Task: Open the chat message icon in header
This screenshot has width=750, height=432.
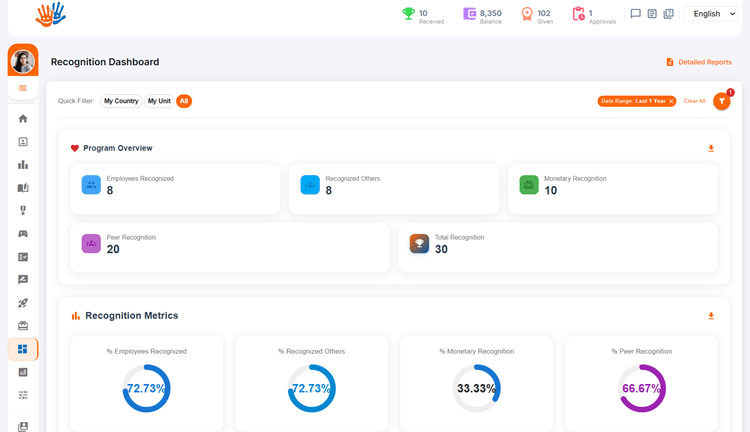Action: (635, 13)
